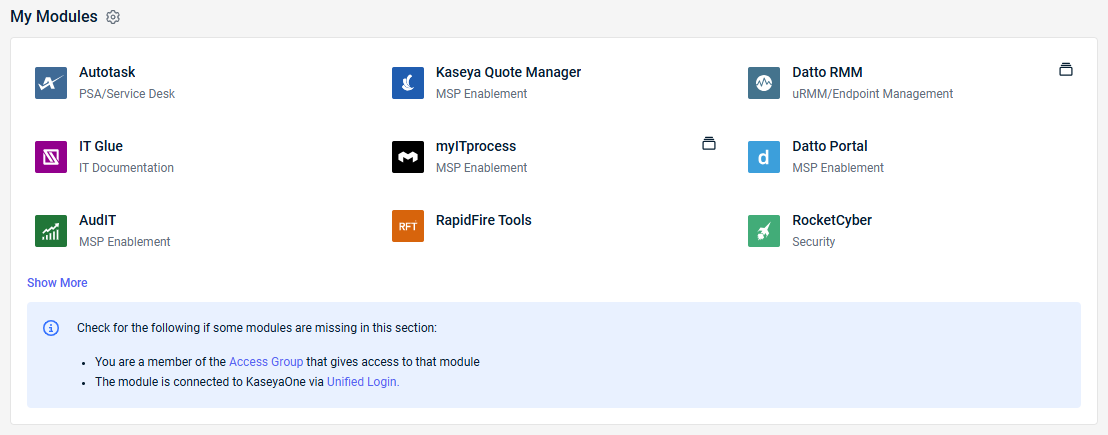
Task: Click the My Modules heading
Action: pyautogui.click(x=54, y=17)
